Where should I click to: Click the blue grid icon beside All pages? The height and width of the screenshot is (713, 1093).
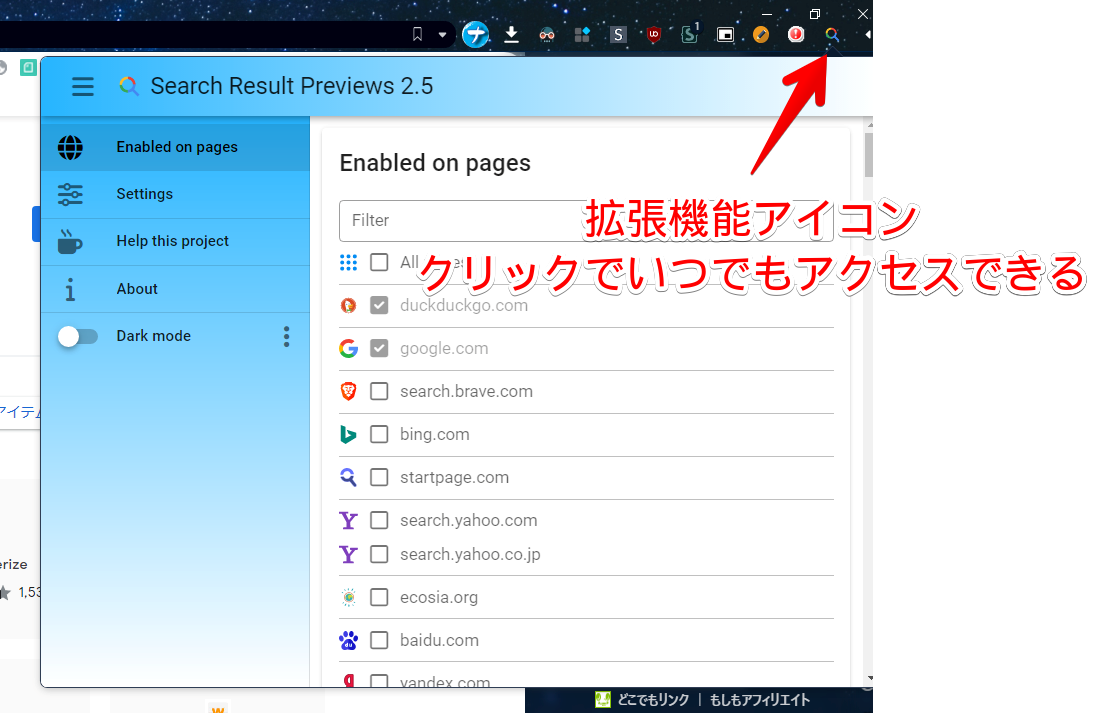click(349, 262)
